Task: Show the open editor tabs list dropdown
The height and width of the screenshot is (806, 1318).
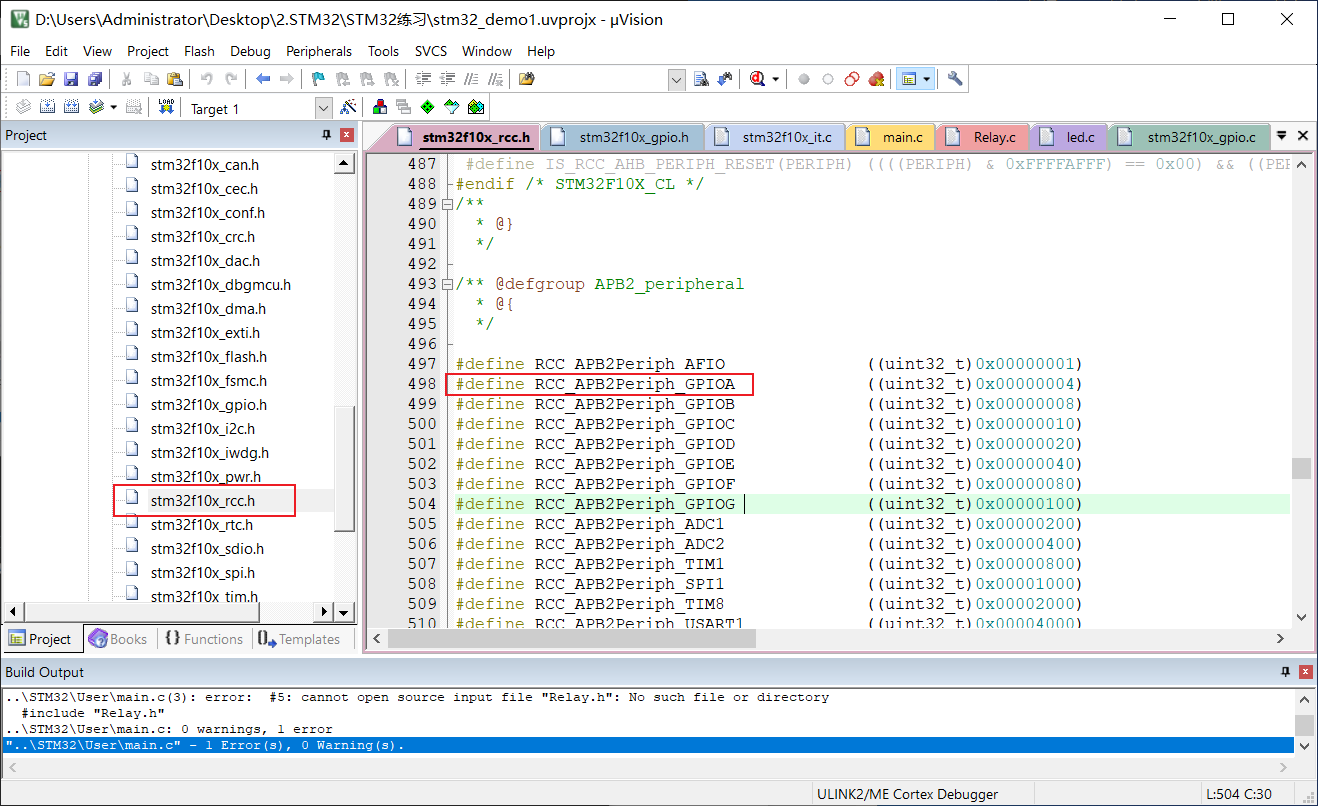Action: (x=1282, y=135)
